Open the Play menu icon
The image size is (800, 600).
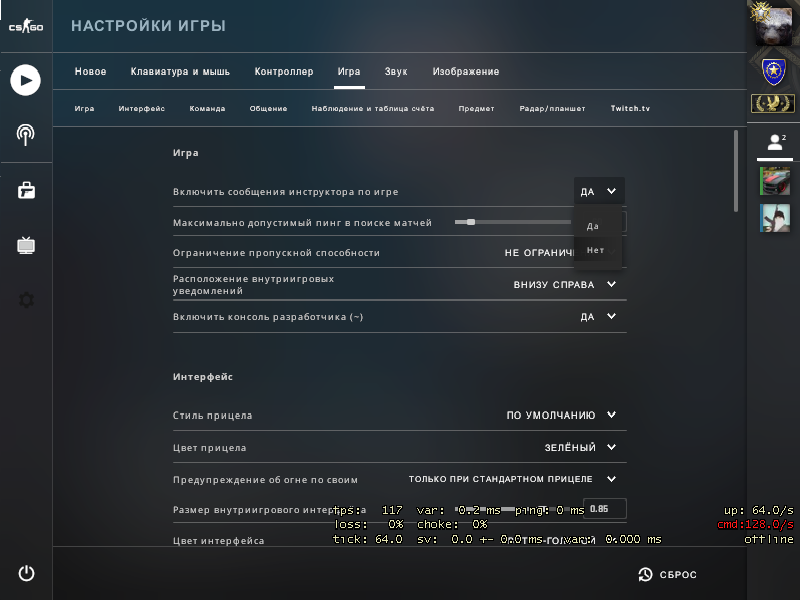26,80
